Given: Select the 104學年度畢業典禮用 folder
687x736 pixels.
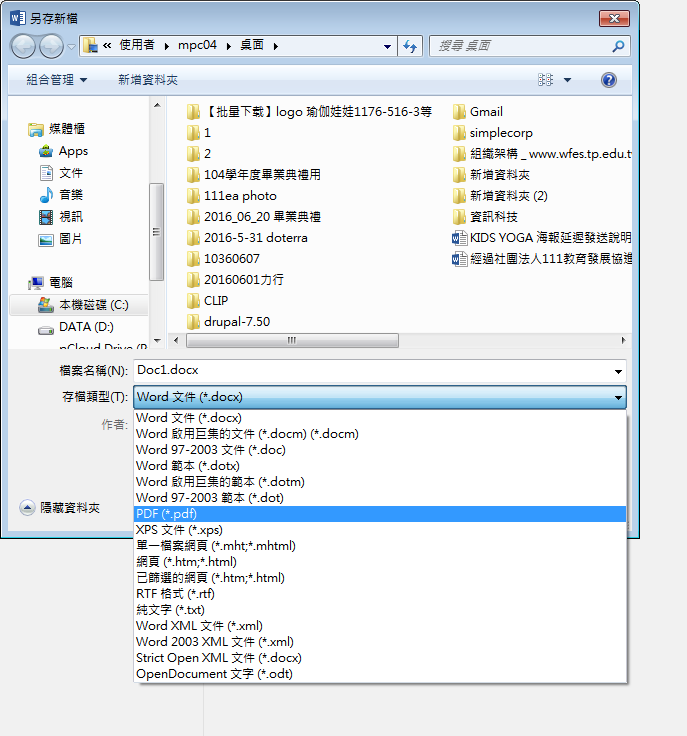Looking at the screenshot, I should 253,175.
